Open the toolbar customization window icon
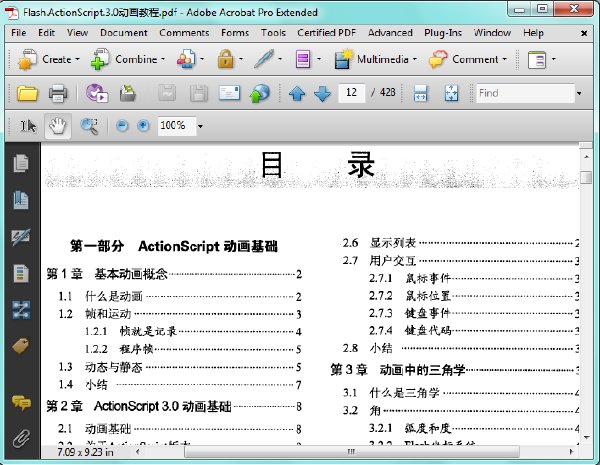The image size is (600, 465). click(x=537, y=60)
